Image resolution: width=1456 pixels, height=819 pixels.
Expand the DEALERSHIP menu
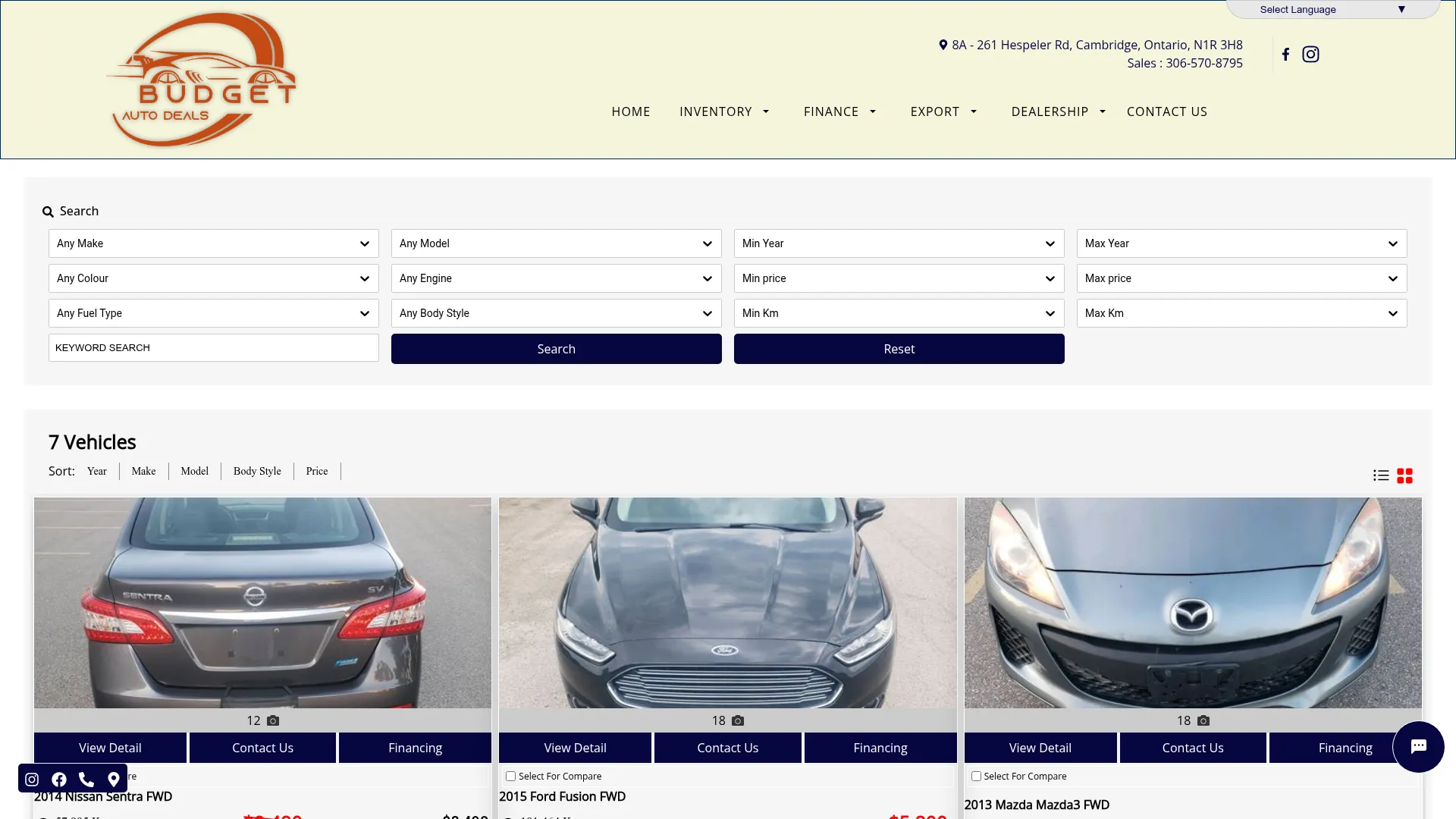click(1058, 111)
